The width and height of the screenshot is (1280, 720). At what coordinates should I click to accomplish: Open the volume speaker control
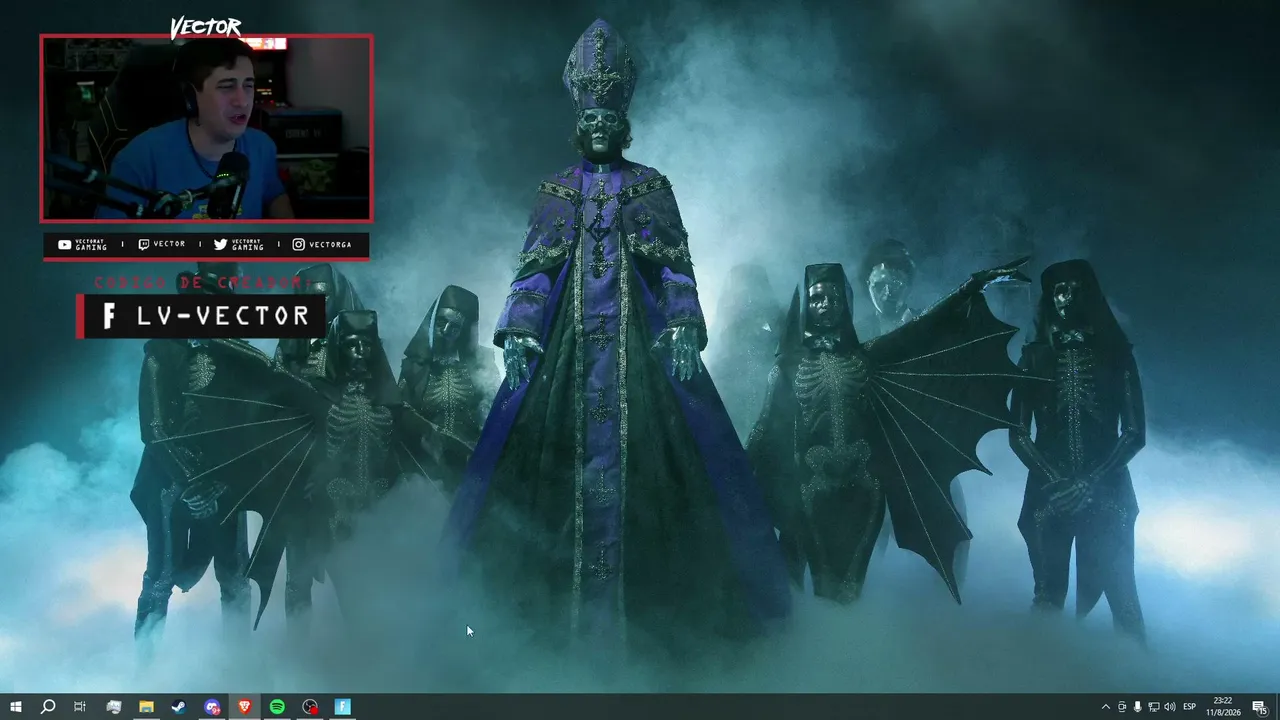point(1169,707)
